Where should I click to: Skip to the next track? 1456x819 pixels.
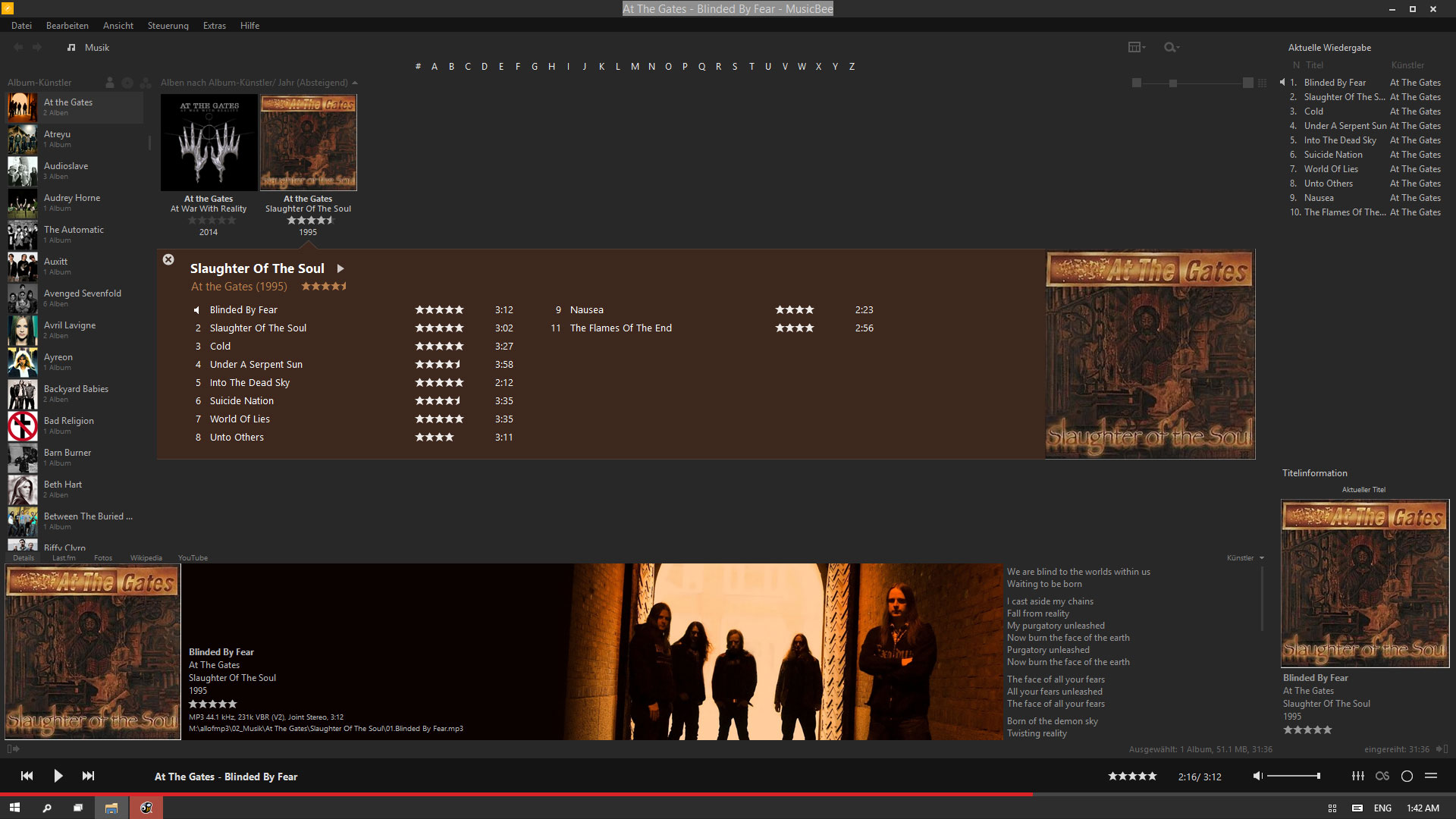click(89, 776)
